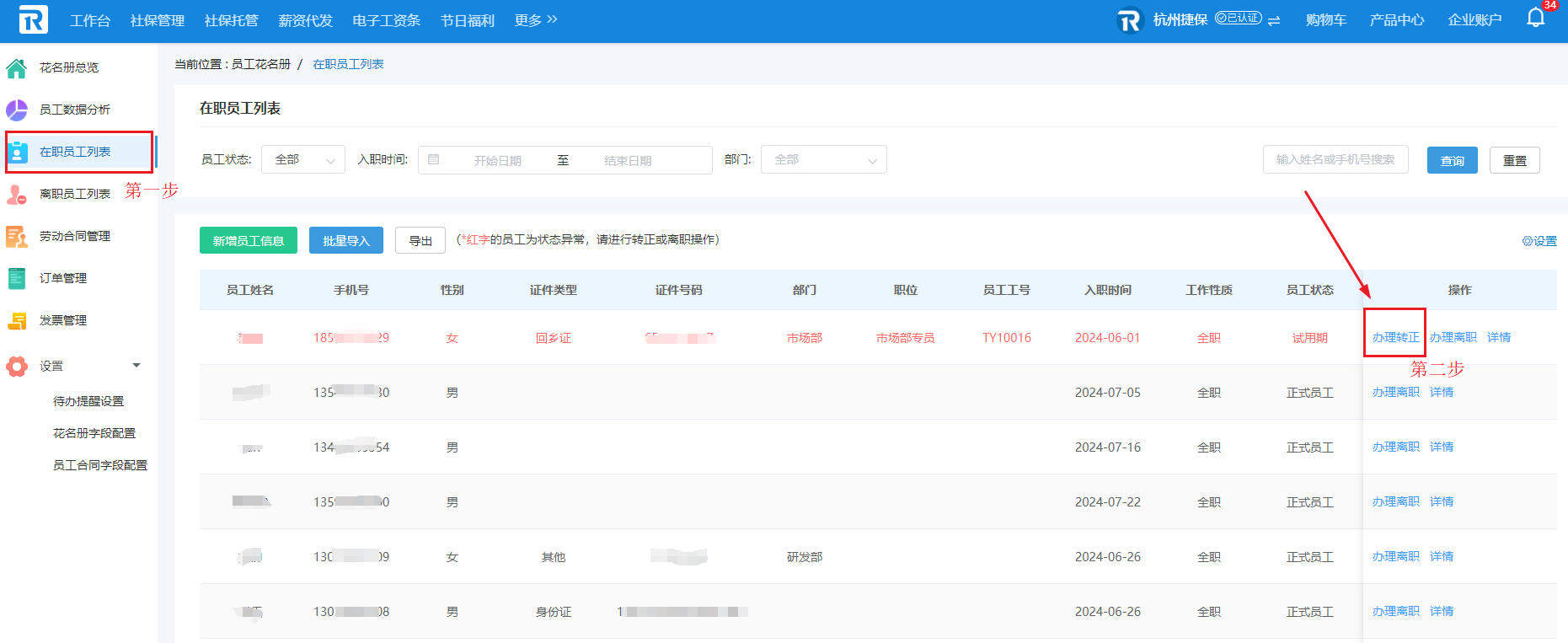Click the R logo in top-left corner

pos(33,19)
